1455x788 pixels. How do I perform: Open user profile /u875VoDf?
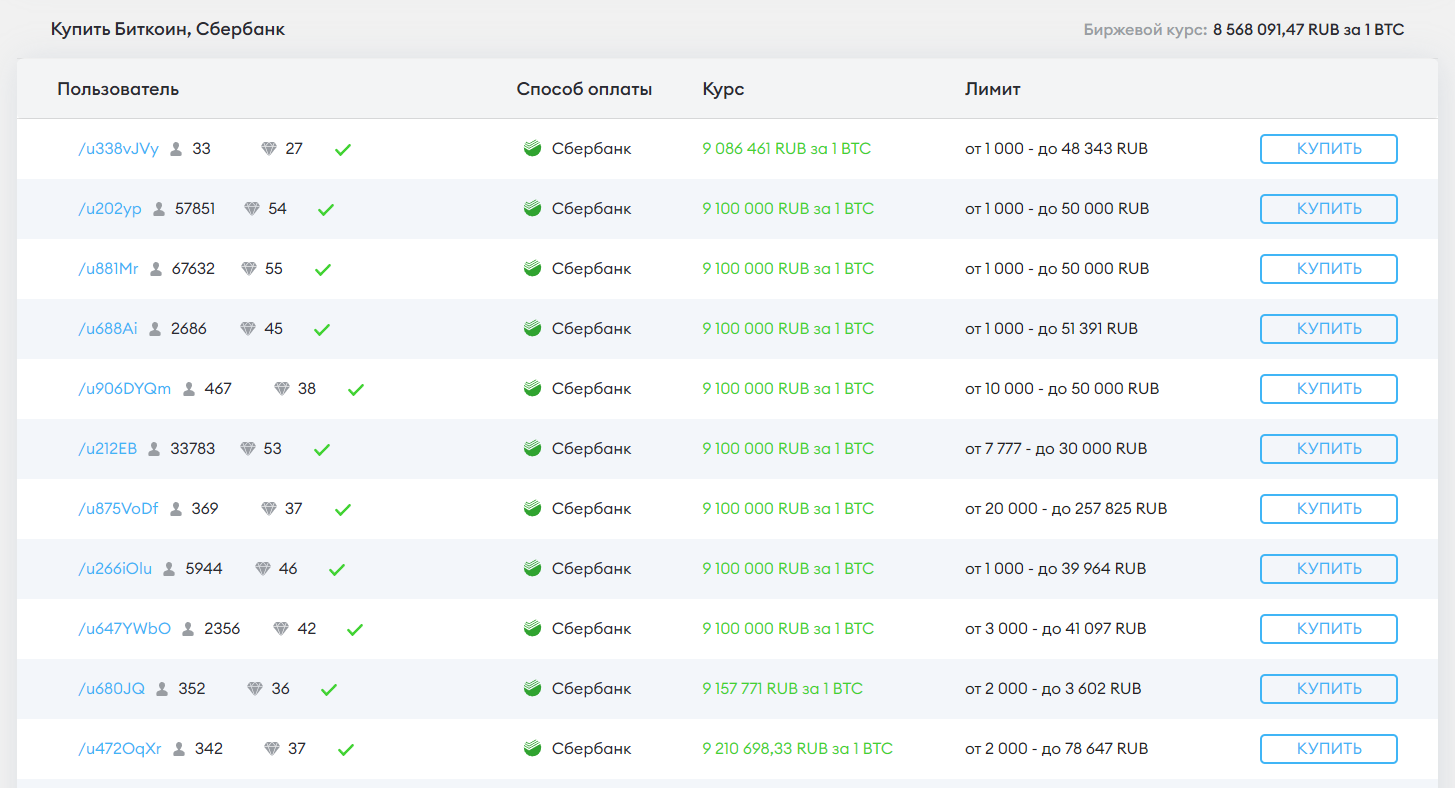pyautogui.click(x=118, y=509)
